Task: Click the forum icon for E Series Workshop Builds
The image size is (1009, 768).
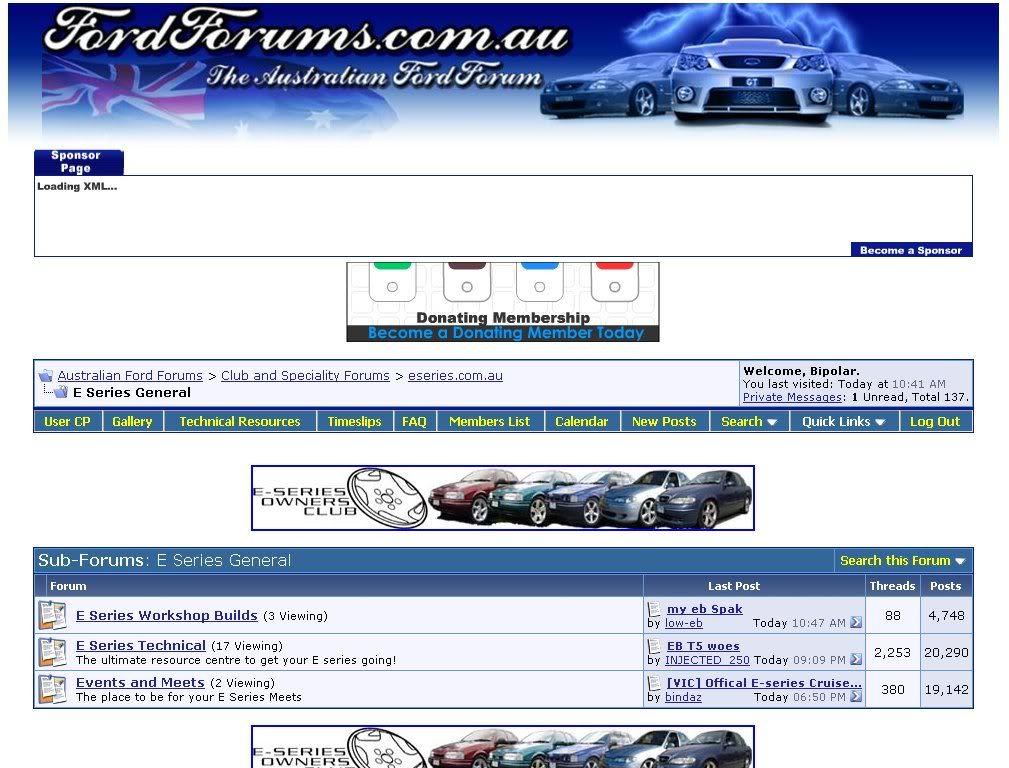Action: point(52,615)
